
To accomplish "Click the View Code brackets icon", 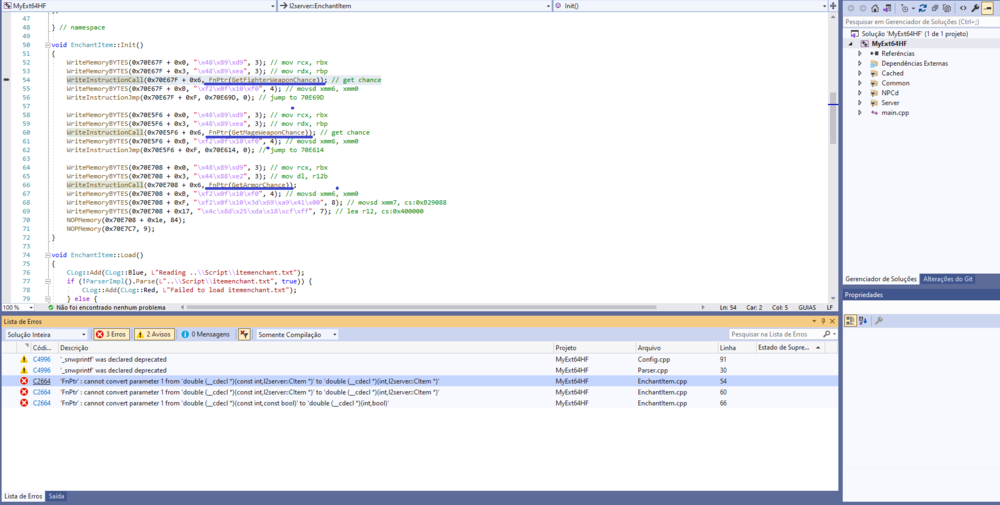I will (961, 8).
